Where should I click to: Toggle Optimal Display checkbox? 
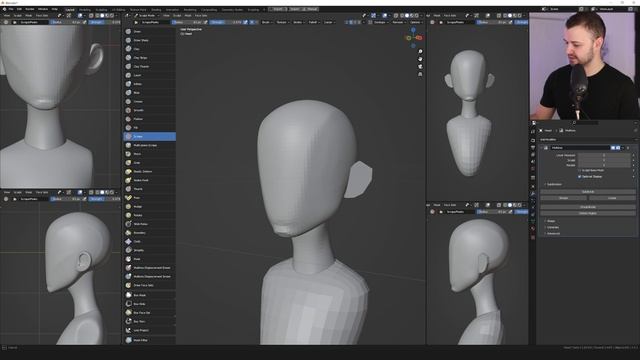(580, 177)
